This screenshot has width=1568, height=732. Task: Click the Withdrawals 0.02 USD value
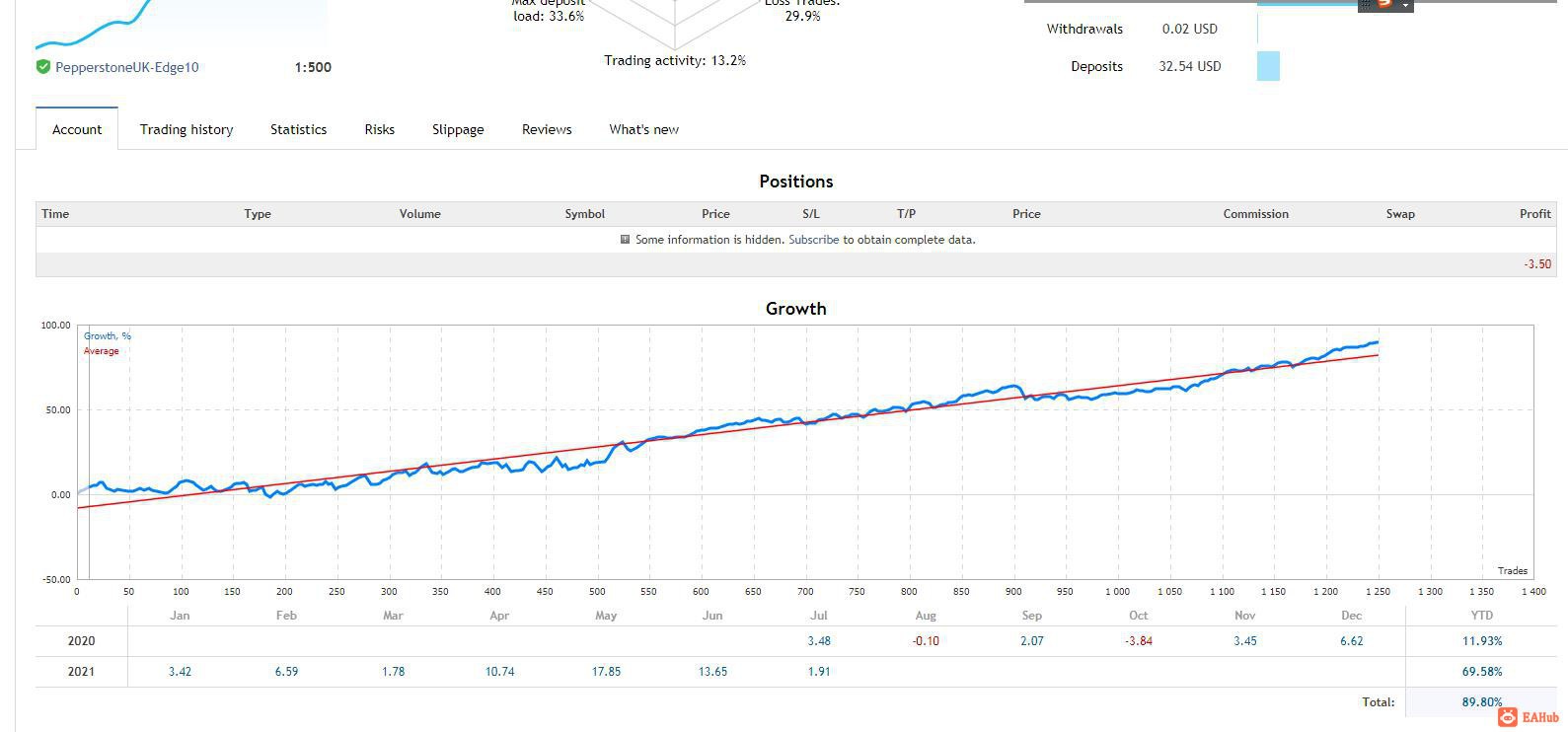[x=1190, y=29]
